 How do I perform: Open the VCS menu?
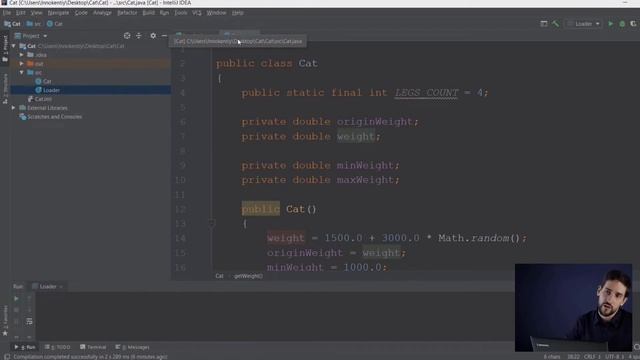tap(196, 13)
